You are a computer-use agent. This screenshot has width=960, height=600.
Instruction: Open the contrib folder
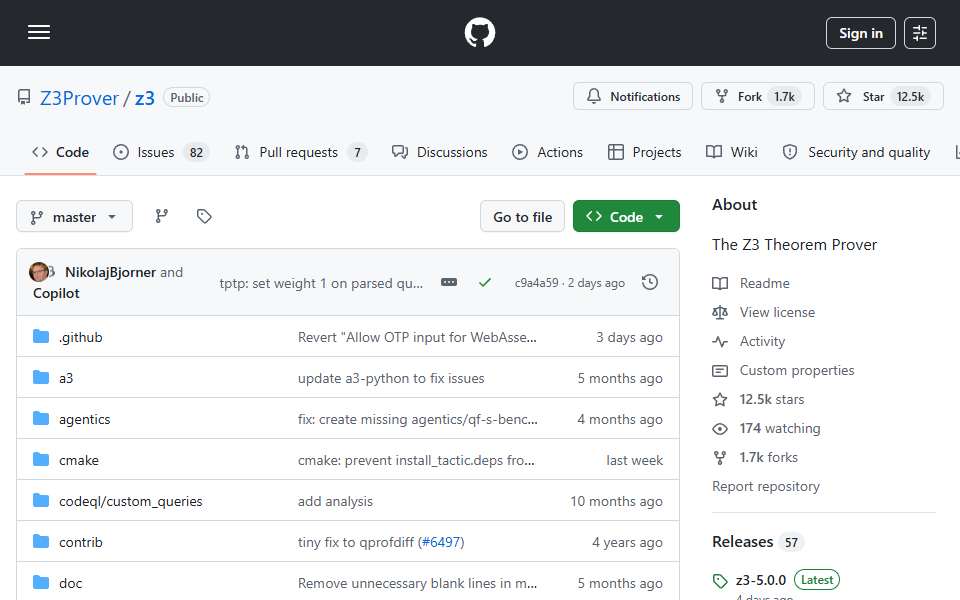coord(81,542)
